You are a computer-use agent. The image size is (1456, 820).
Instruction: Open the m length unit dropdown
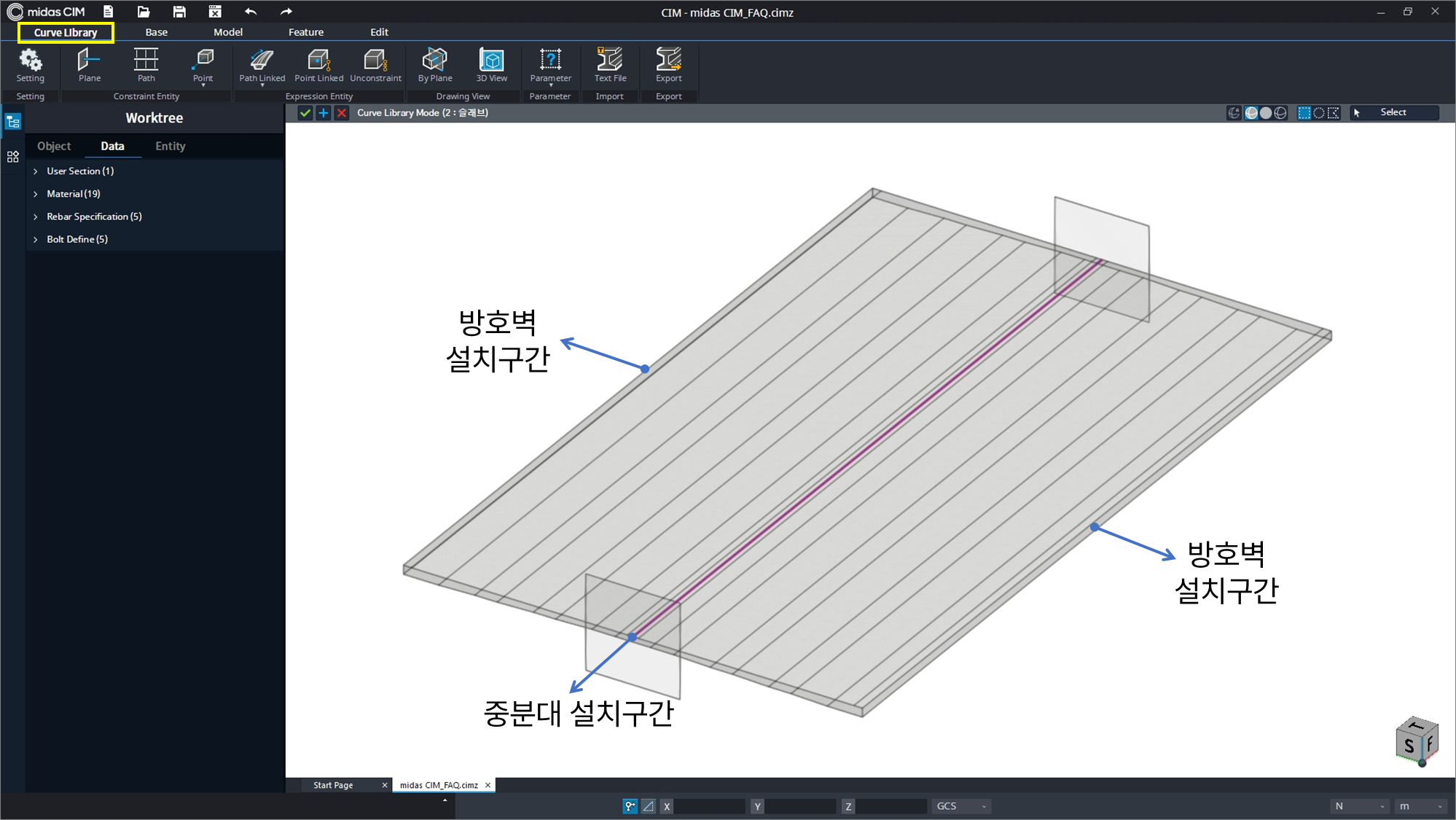pos(1420,806)
